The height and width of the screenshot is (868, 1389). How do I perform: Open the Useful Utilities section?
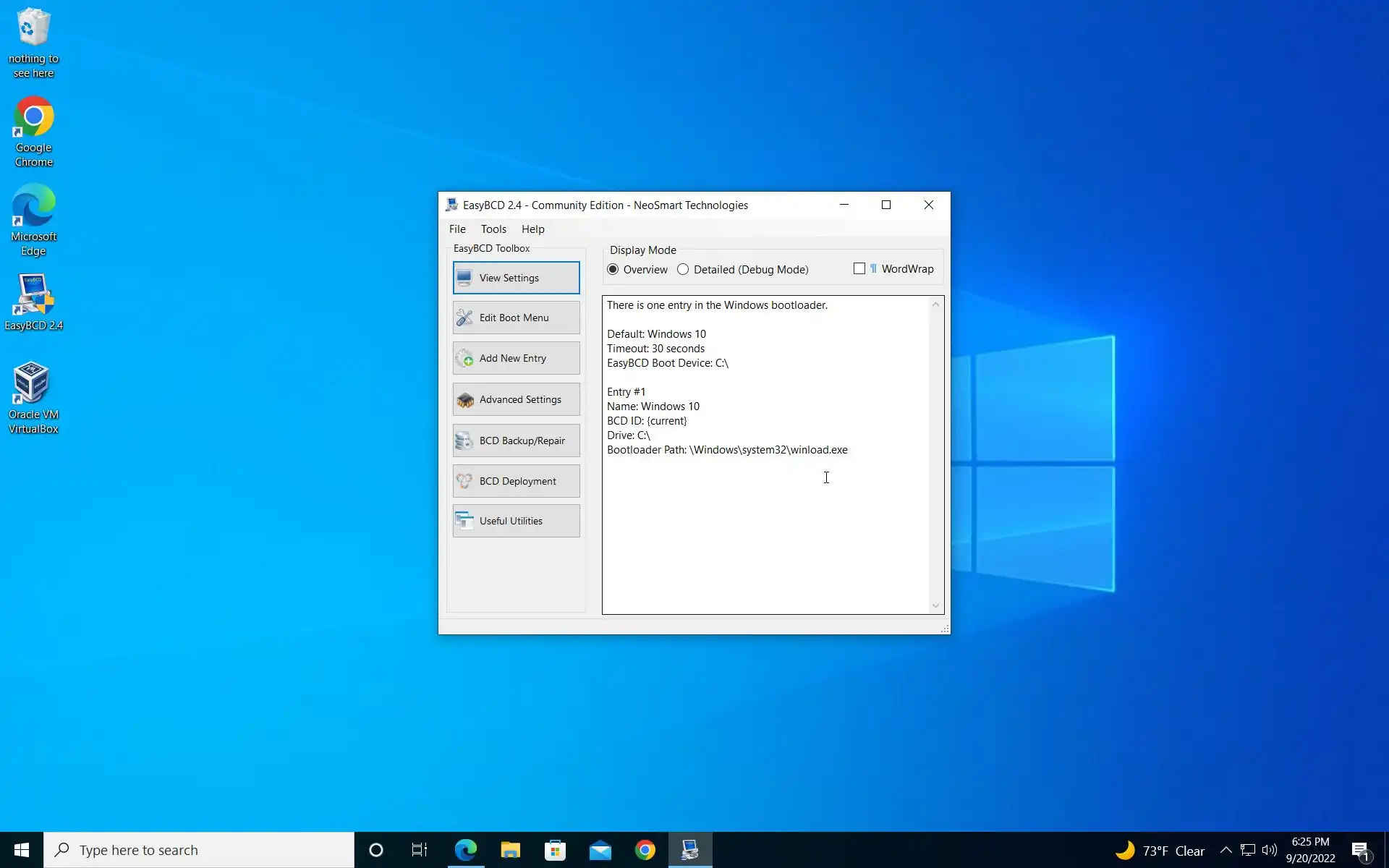pos(516,521)
